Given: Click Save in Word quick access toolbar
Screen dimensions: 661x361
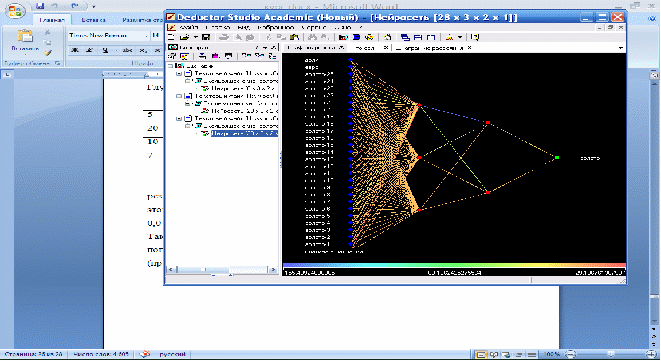Looking at the screenshot, I should [x=40, y=6].
